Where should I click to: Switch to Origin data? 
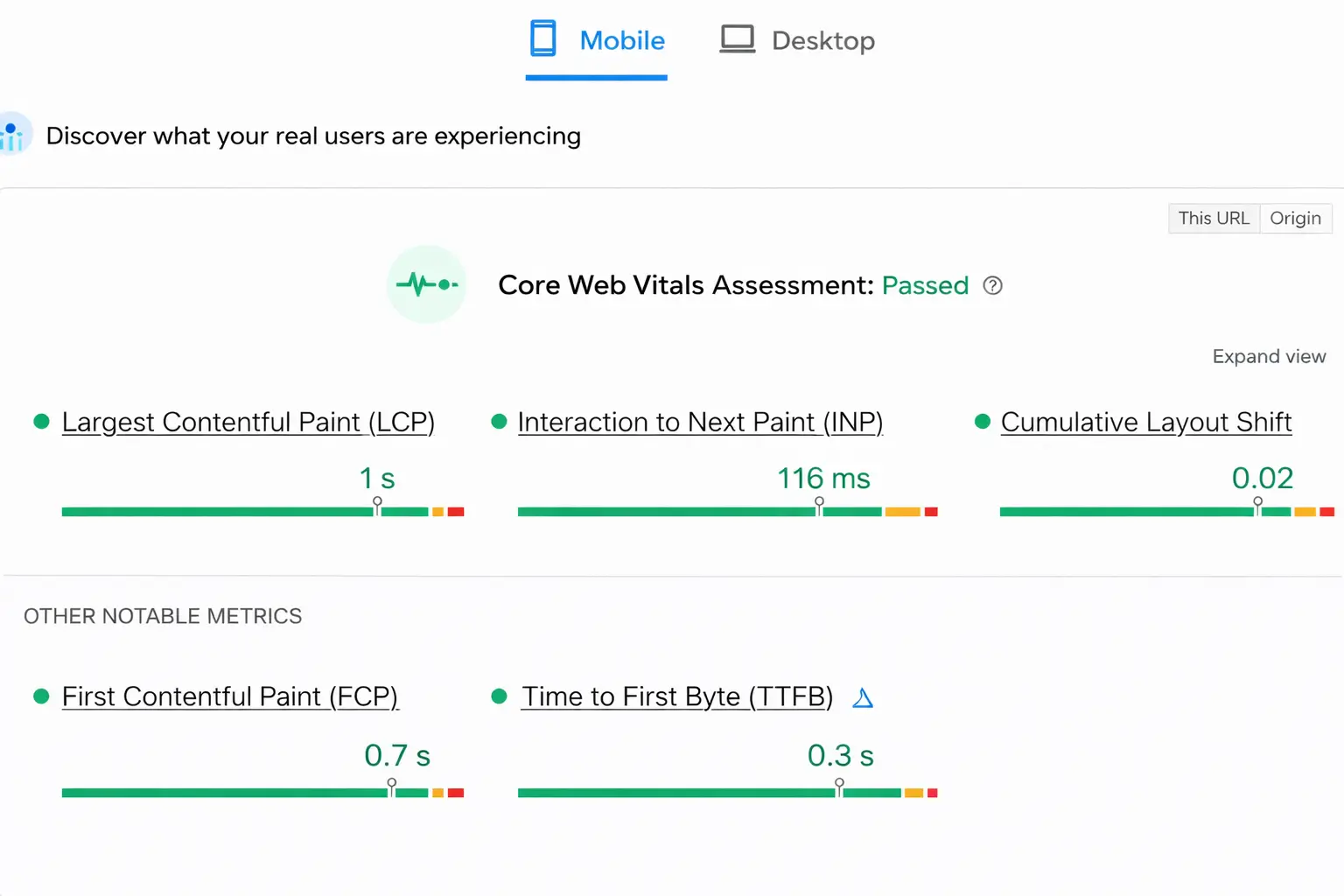pyautogui.click(x=1295, y=218)
